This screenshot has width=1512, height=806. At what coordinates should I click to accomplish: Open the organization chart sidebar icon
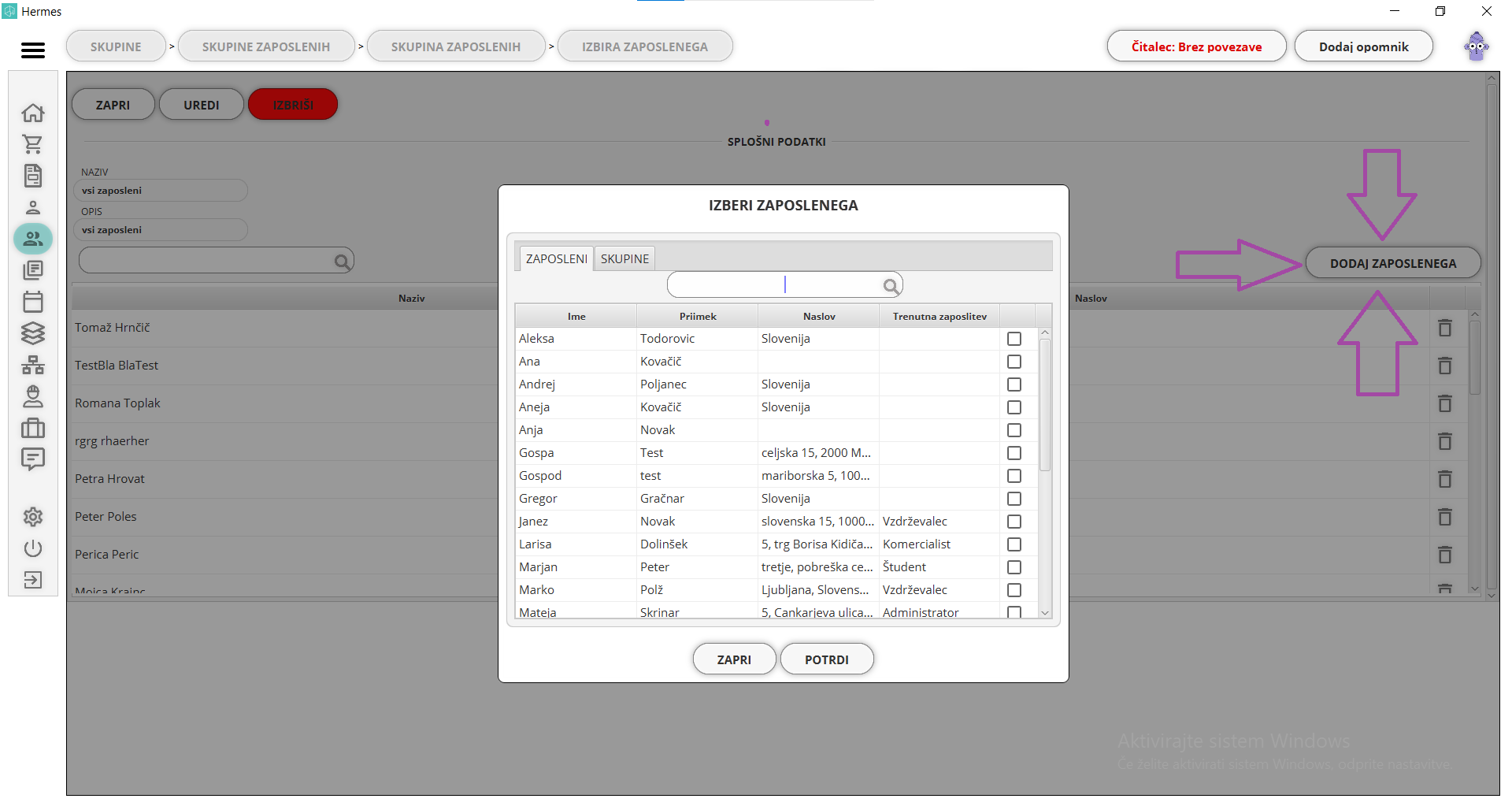(x=33, y=365)
